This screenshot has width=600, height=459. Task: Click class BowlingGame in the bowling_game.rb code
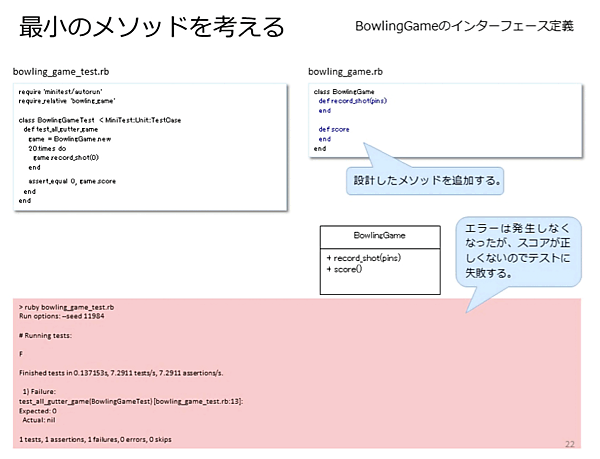click(x=344, y=92)
